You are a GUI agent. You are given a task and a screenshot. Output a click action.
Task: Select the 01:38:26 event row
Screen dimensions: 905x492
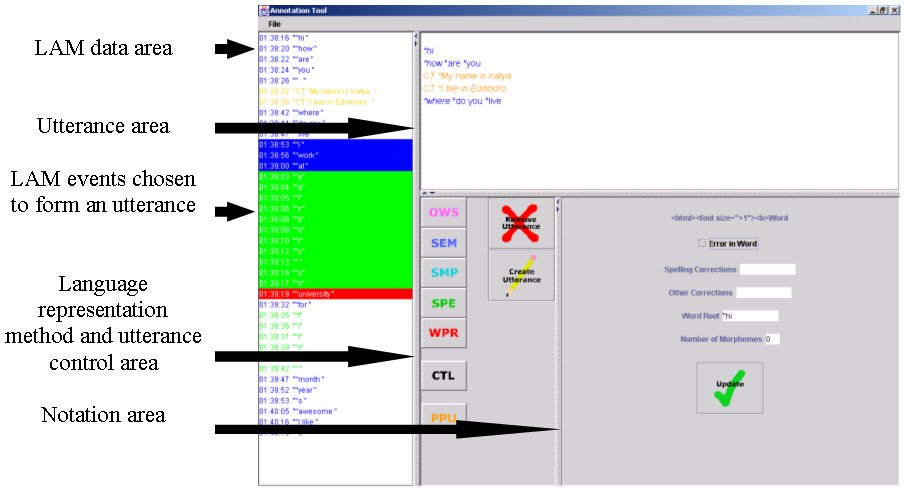point(335,81)
